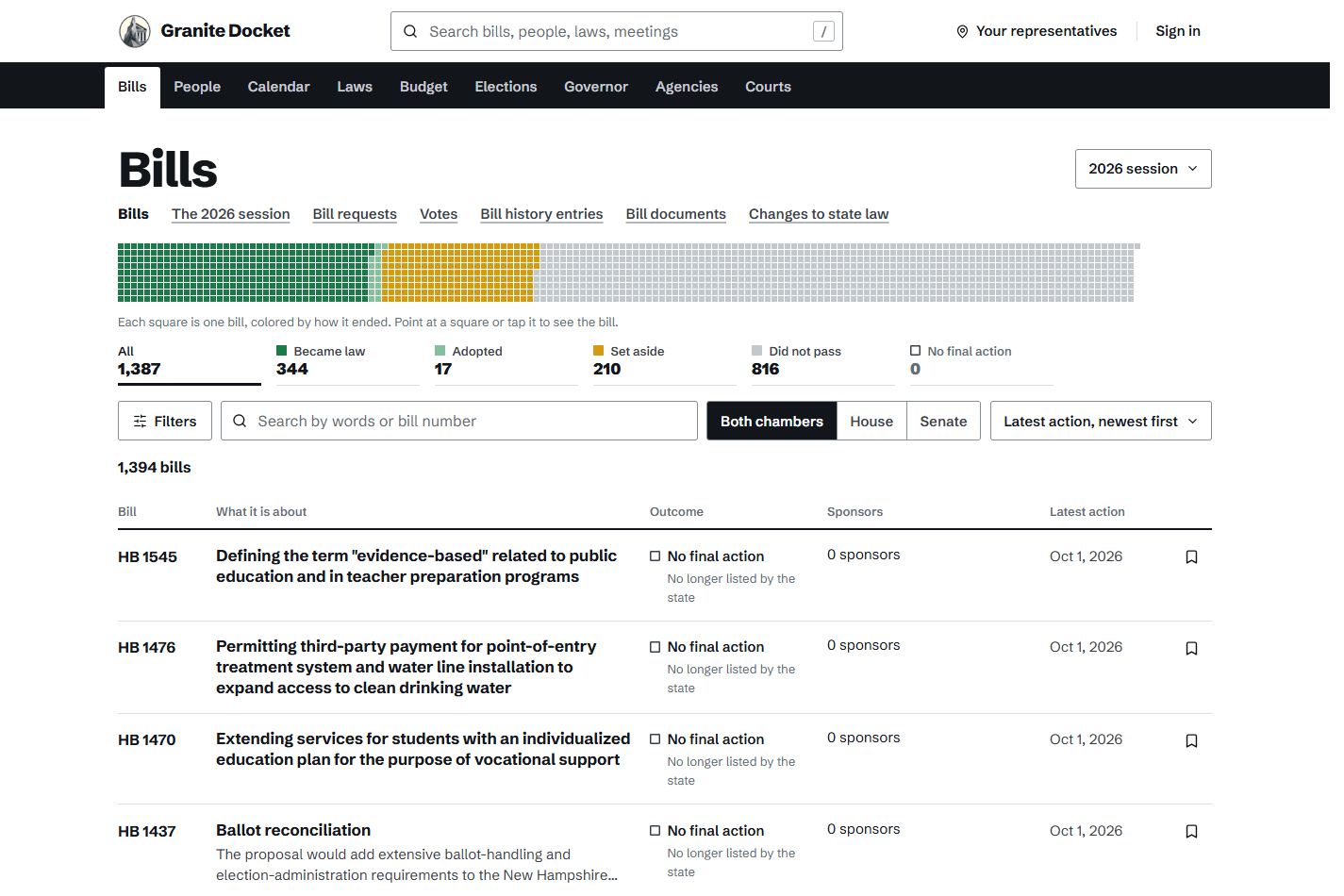
Task: Focus the Search by words or bill number field
Action: click(459, 421)
